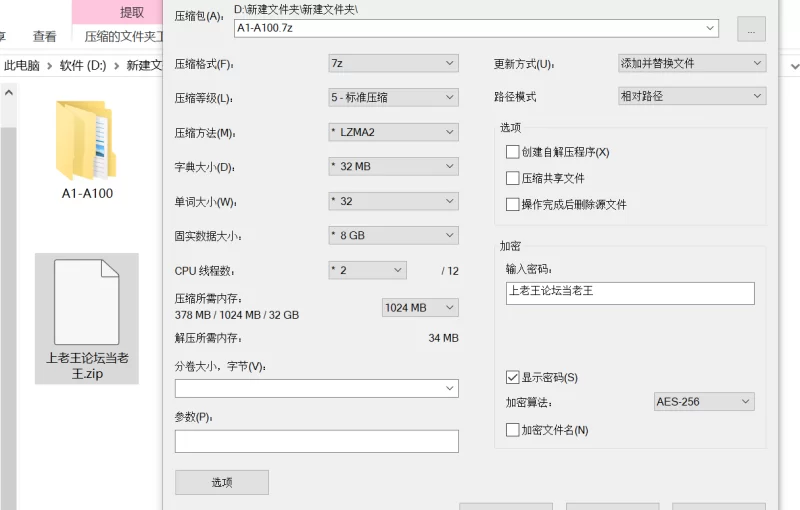Expand the 字典大小 32 MB dropdown

pos(393,166)
